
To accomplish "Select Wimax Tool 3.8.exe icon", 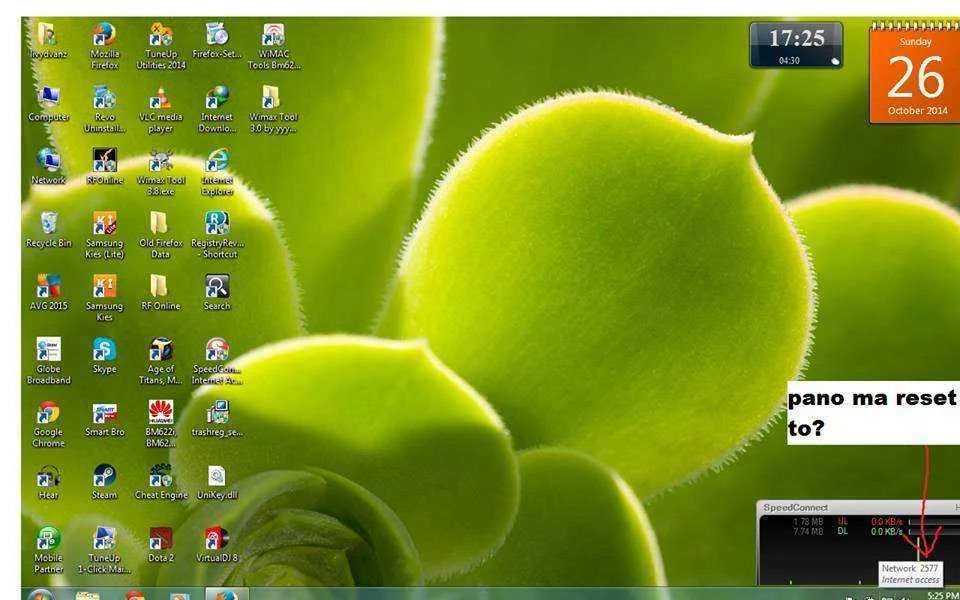I will pos(160,172).
